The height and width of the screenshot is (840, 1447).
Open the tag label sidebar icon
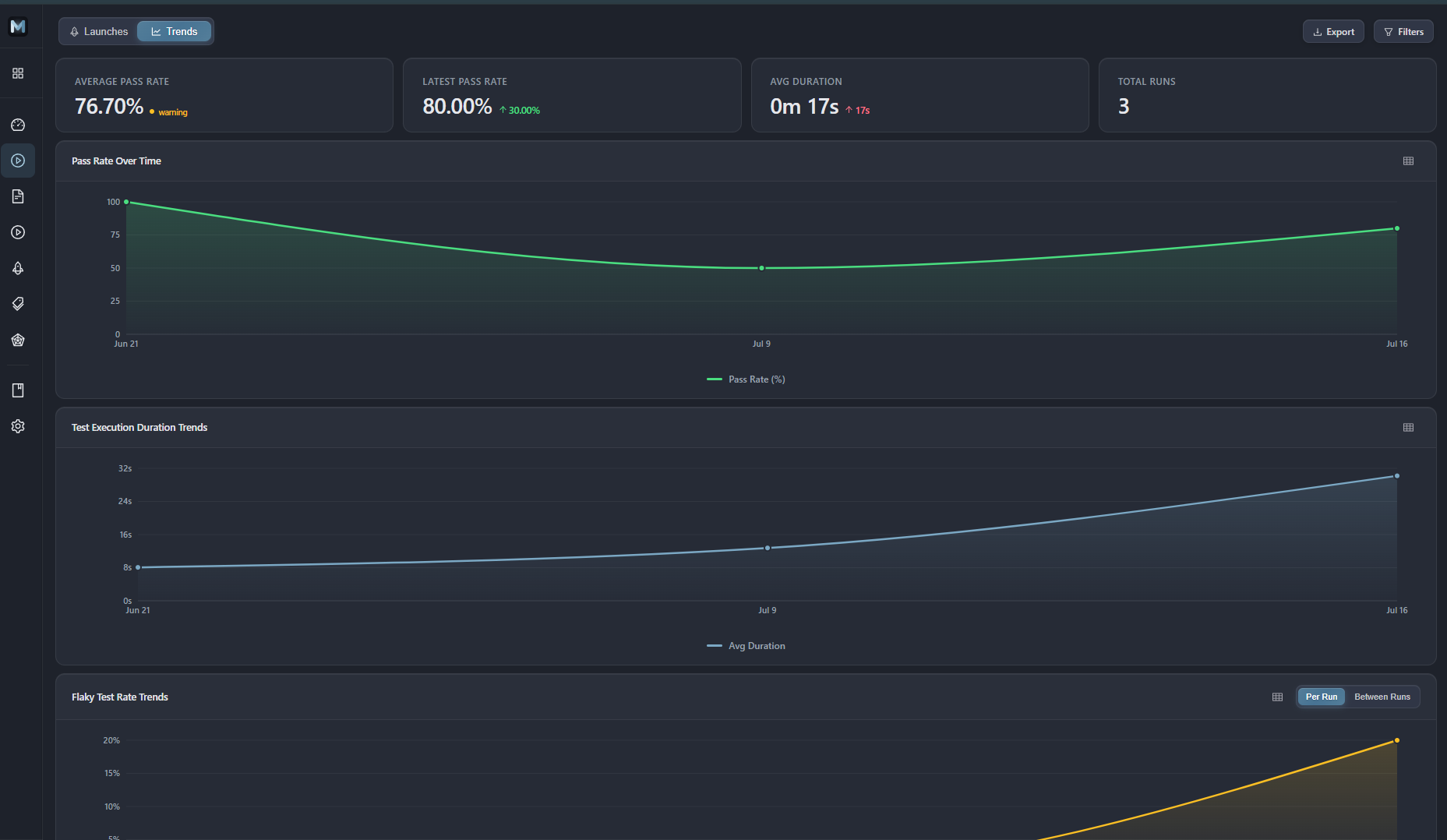point(18,304)
